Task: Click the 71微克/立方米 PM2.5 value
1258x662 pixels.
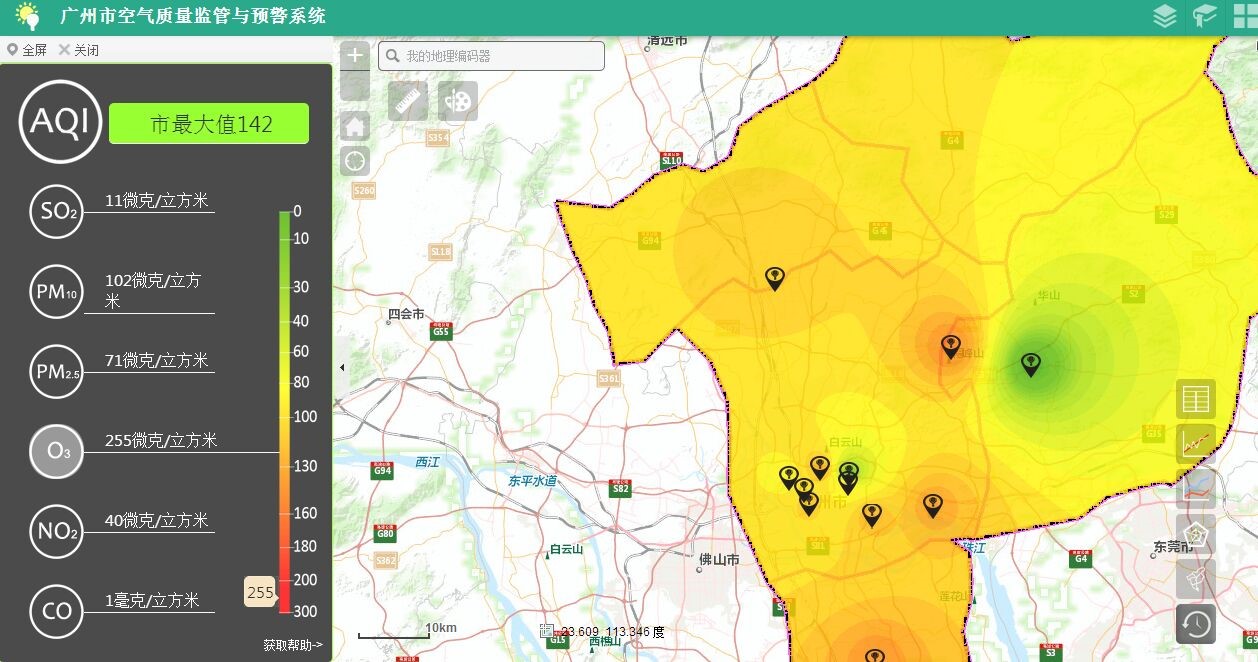Action: tap(157, 360)
